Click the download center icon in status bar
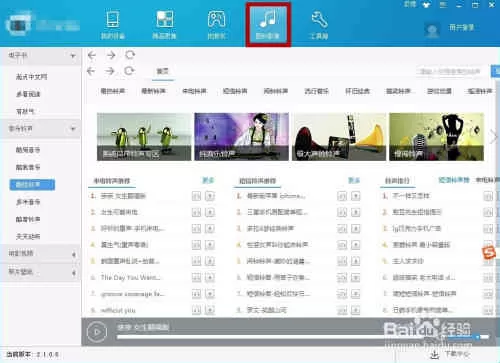Viewport: 500px width, 363px height. point(434,354)
